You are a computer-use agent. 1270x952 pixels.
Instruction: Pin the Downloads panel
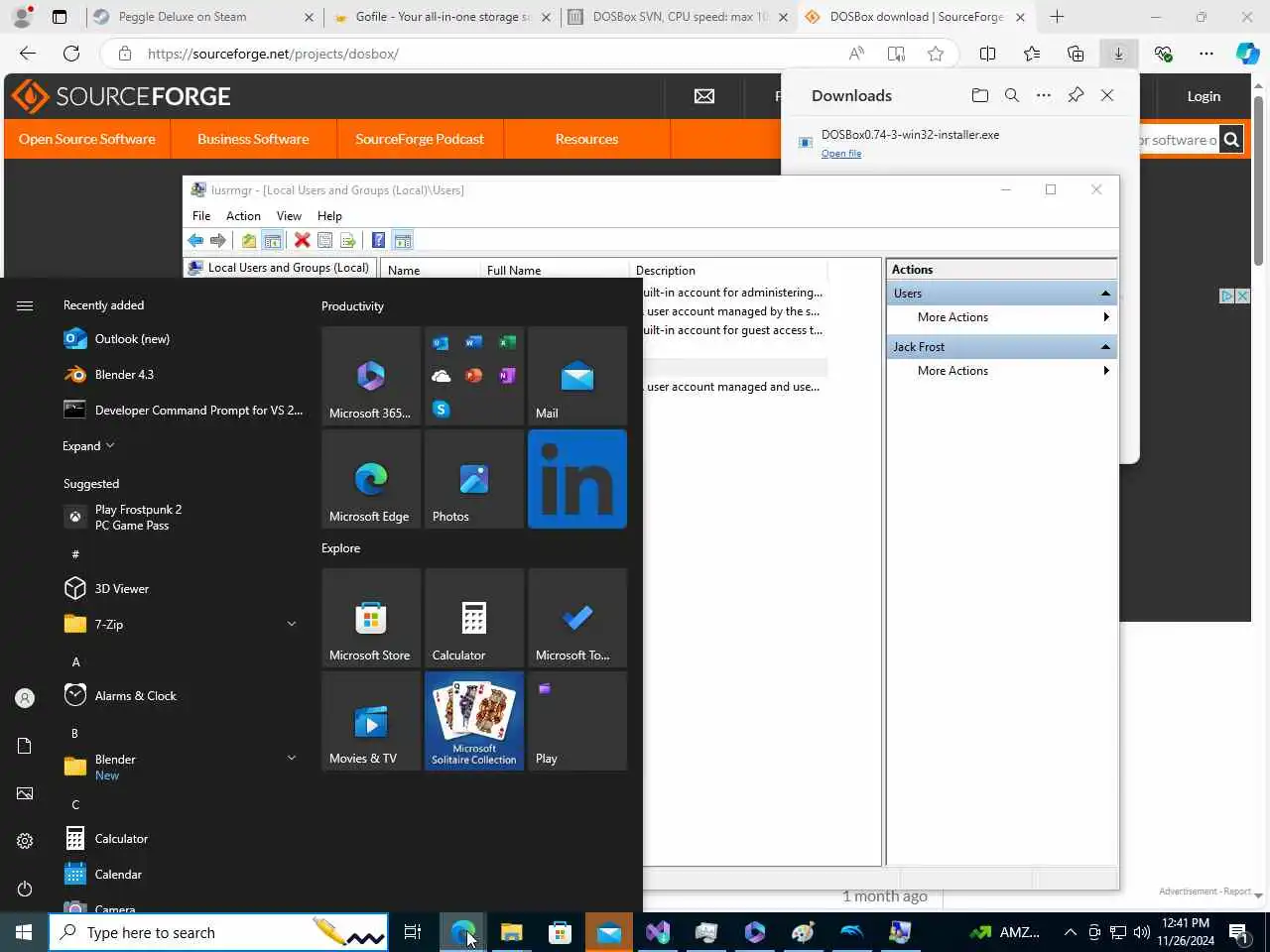1076,95
